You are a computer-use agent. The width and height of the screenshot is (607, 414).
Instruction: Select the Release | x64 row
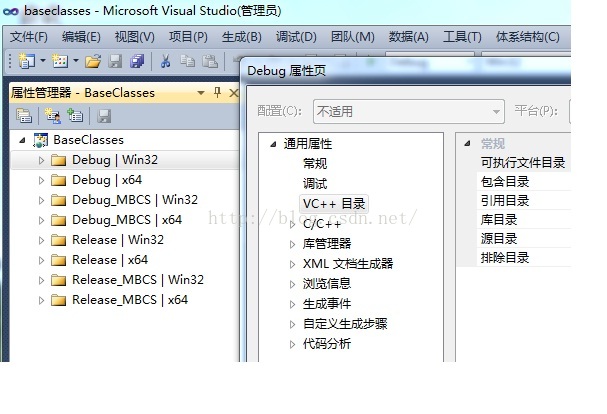coord(124,260)
